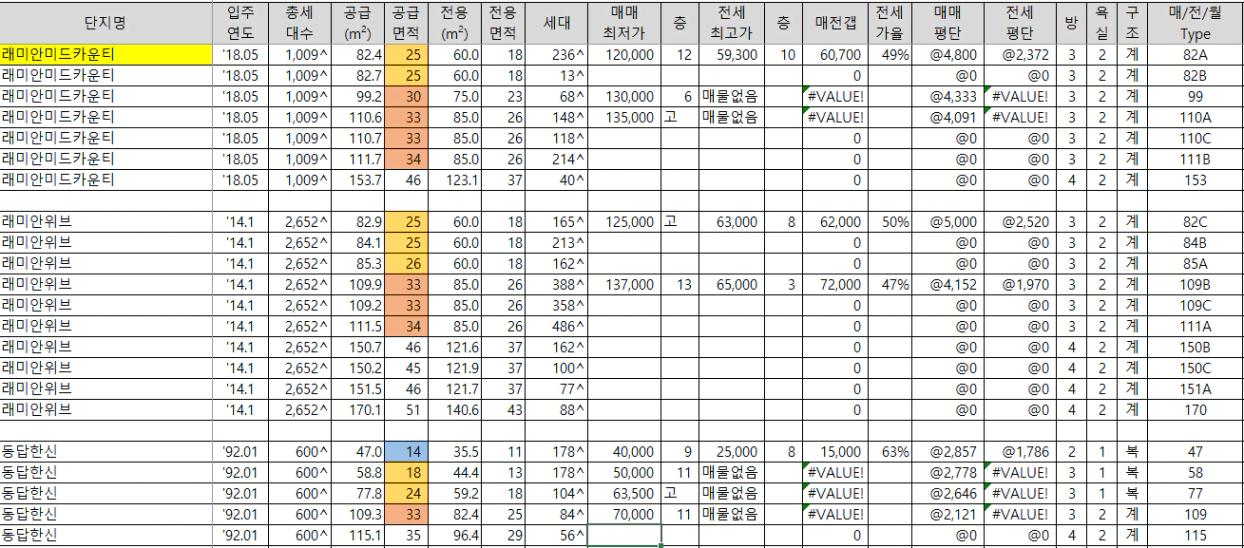Select the 매/전/월 Type header
The image size is (1244, 548).
tap(1194, 22)
